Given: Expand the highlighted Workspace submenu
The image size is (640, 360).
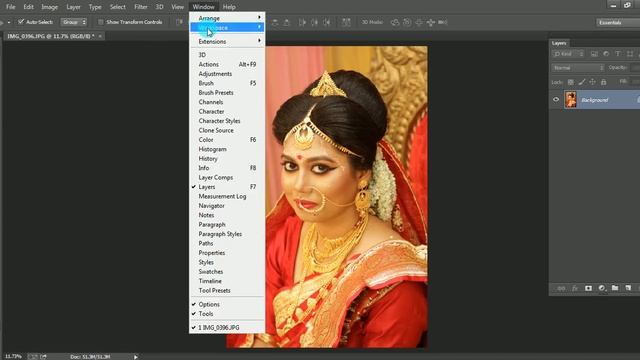Looking at the screenshot, I should coord(227,27).
